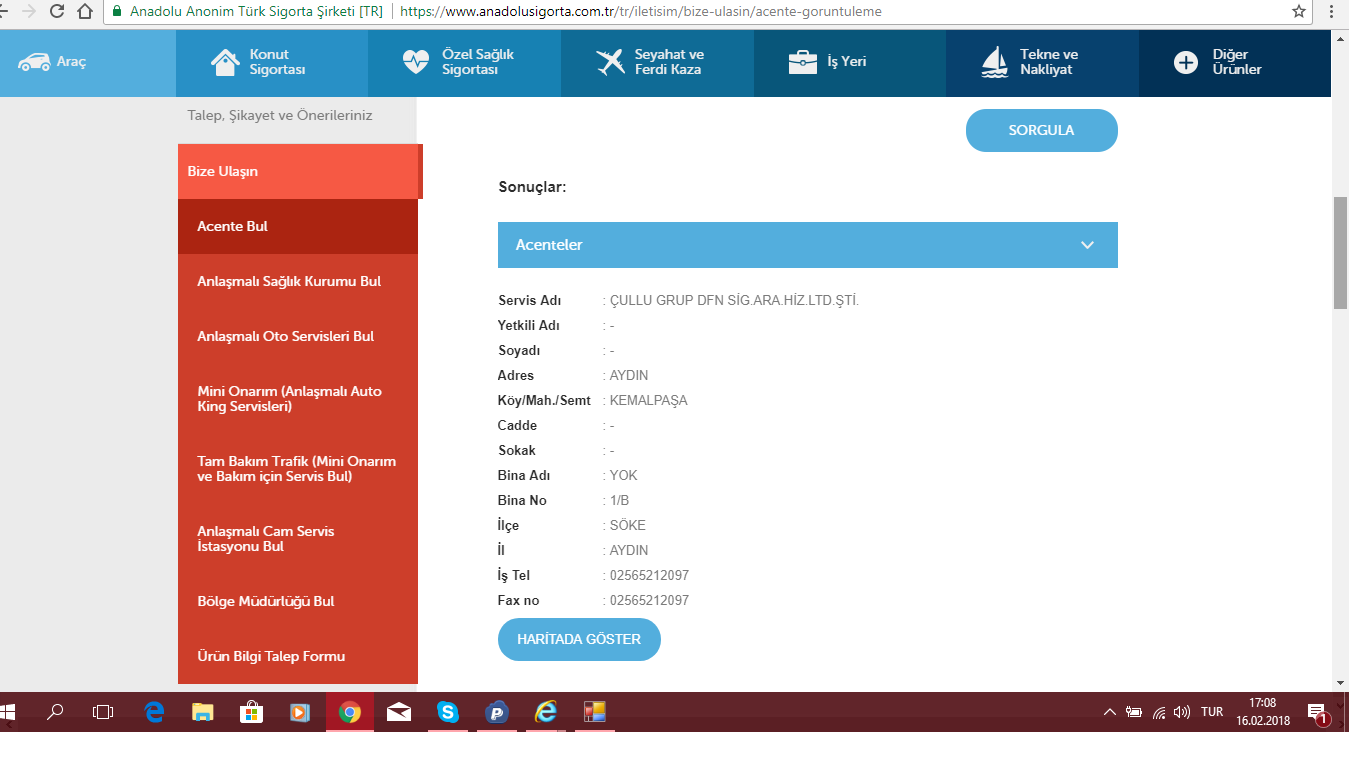The width and height of the screenshot is (1366, 768).
Task: Select the İş Yeri briefcase menu
Action: 850,62
